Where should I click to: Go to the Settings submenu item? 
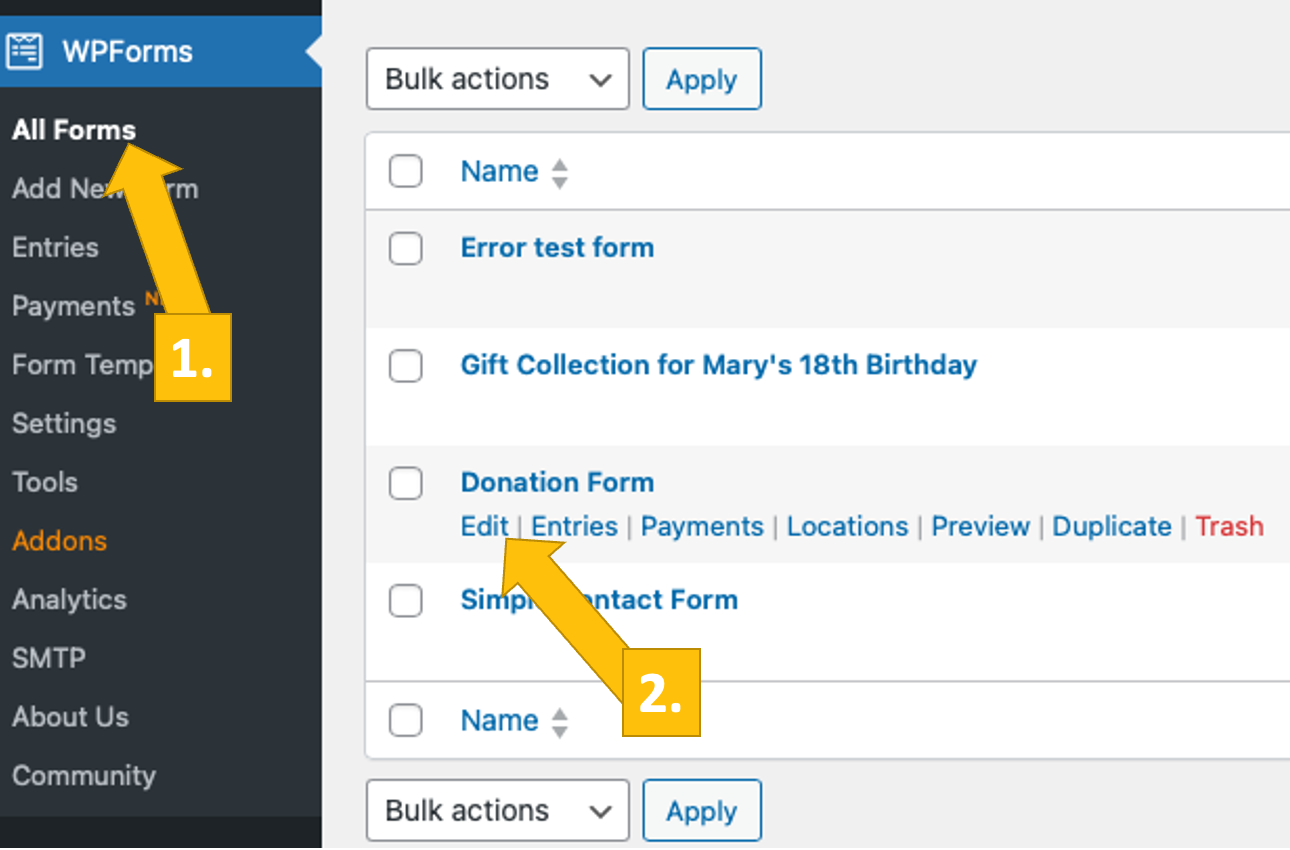[x=64, y=424]
